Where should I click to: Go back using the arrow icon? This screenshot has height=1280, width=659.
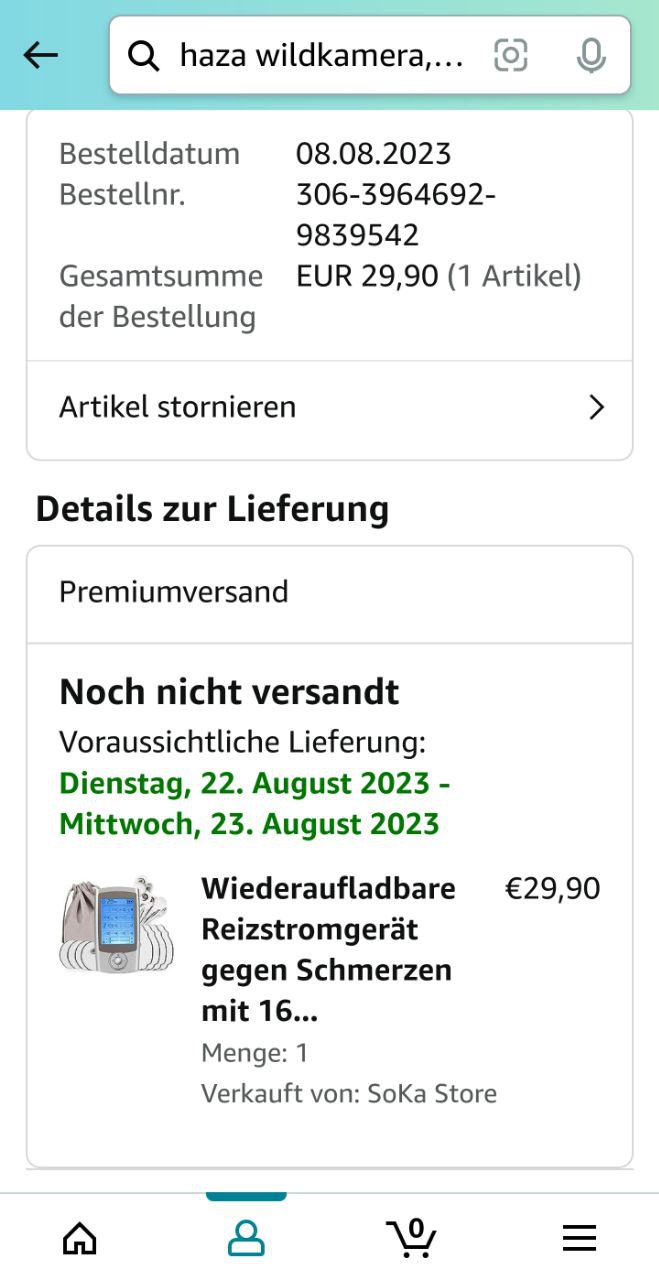[x=41, y=55]
